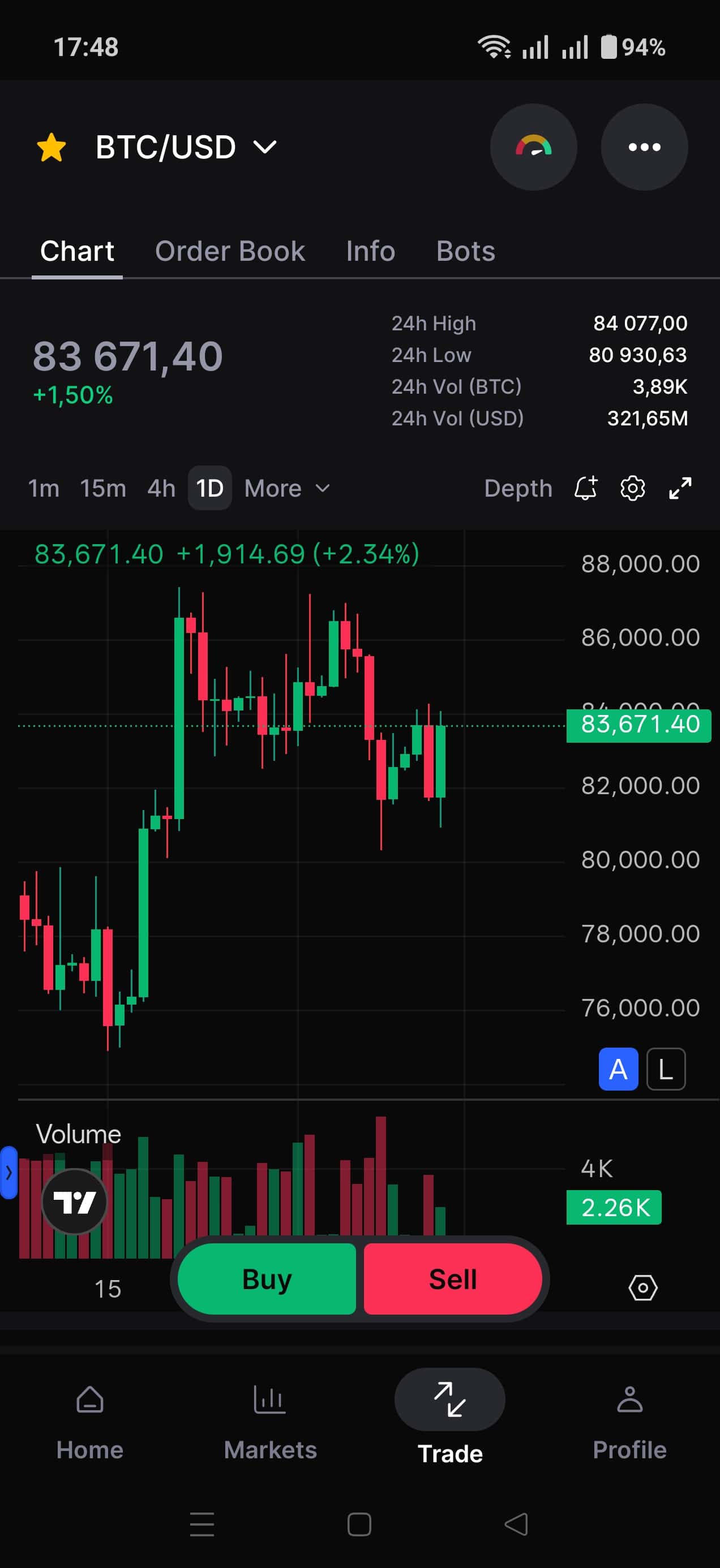Image resolution: width=720 pixels, height=1568 pixels.
Task: Tap the red Sell button
Action: (x=453, y=1279)
